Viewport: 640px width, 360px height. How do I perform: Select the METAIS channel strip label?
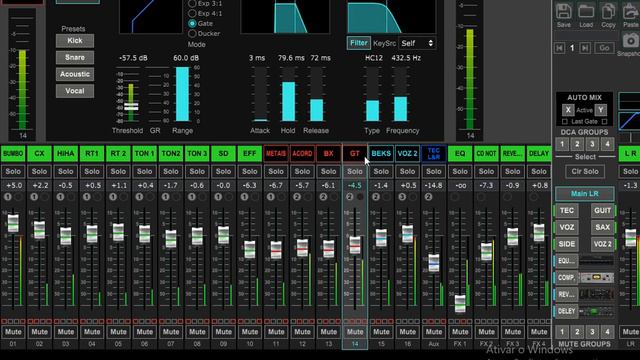click(x=276, y=153)
